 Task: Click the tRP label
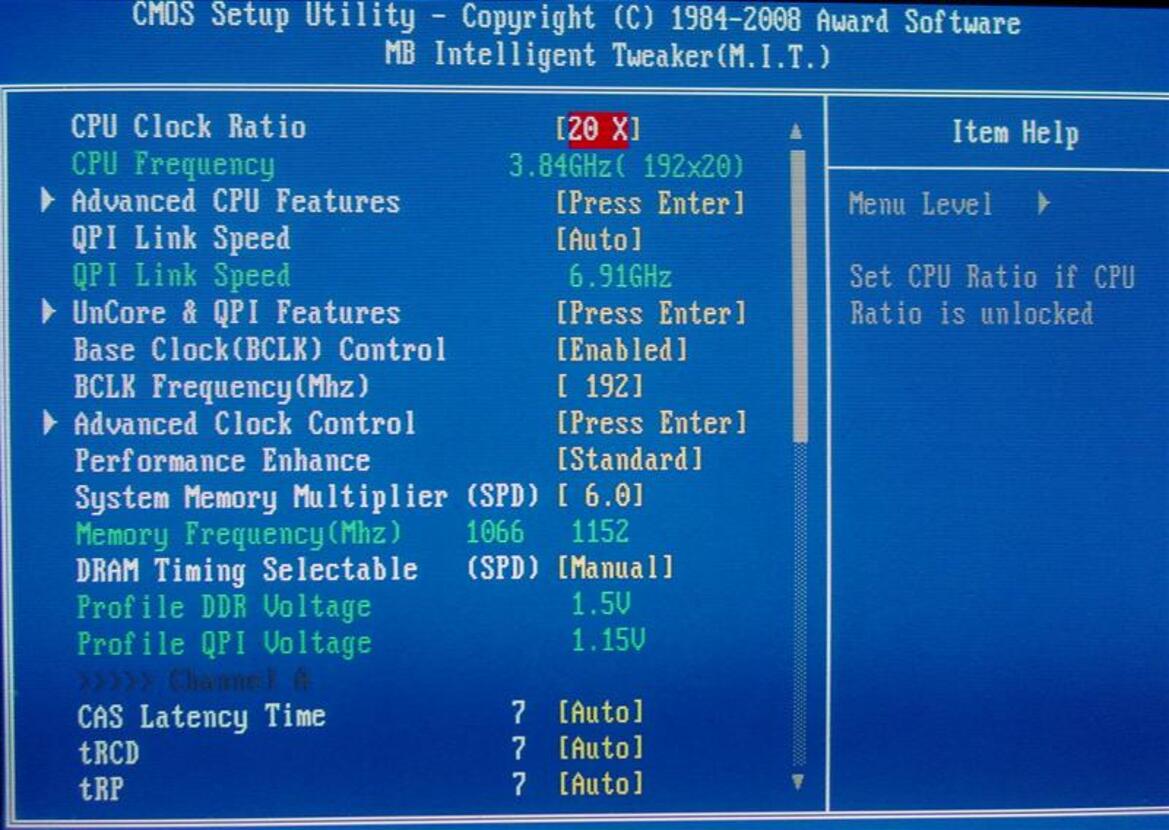tap(101, 788)
